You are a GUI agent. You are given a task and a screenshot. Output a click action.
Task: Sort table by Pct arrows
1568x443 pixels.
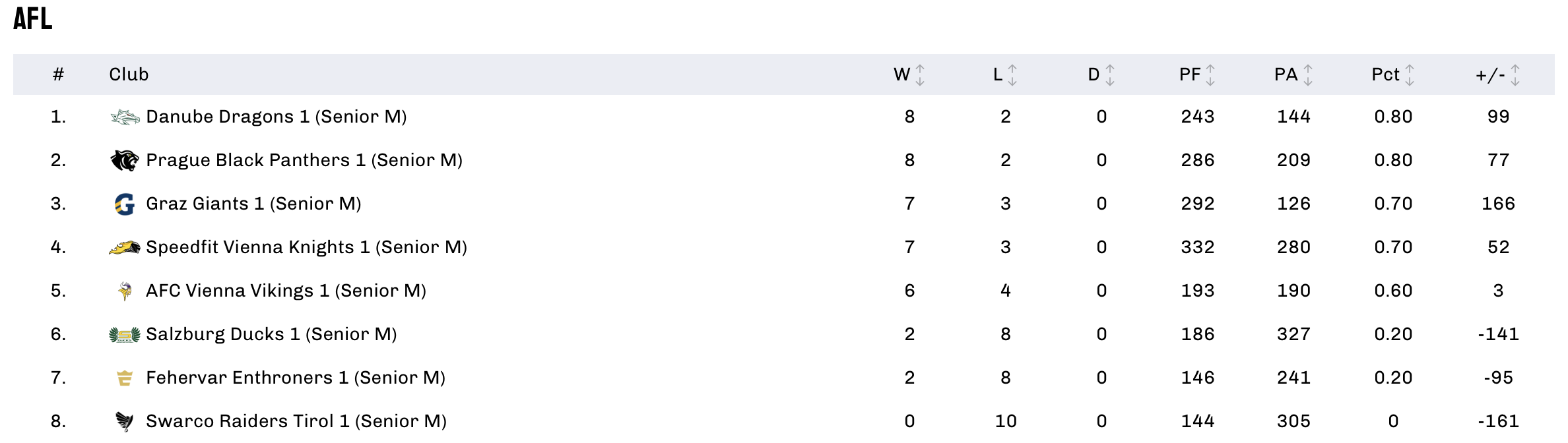[x=1410, y=75]
